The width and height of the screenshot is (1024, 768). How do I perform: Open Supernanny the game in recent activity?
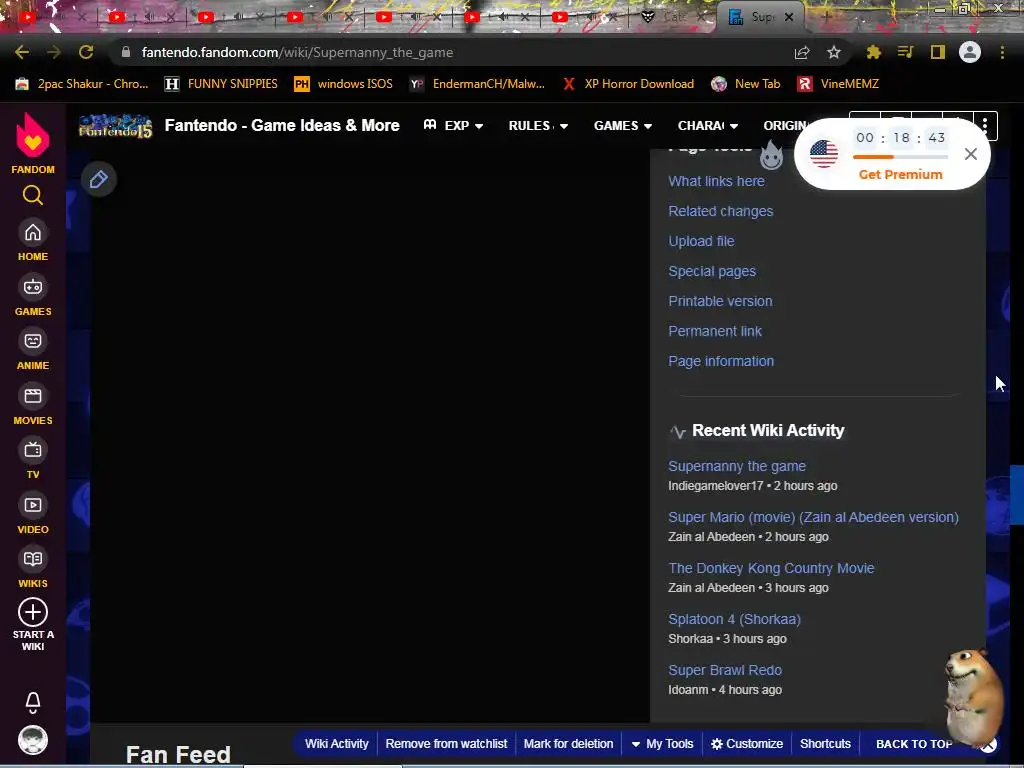pyautogui.click(x=737, y=466)
